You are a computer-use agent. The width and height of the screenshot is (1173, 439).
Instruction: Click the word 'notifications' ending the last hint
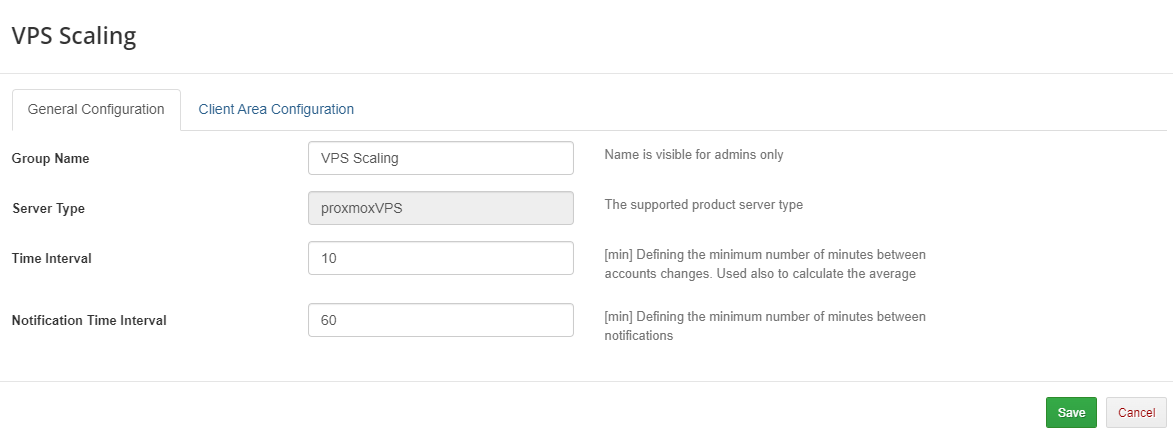638,336
